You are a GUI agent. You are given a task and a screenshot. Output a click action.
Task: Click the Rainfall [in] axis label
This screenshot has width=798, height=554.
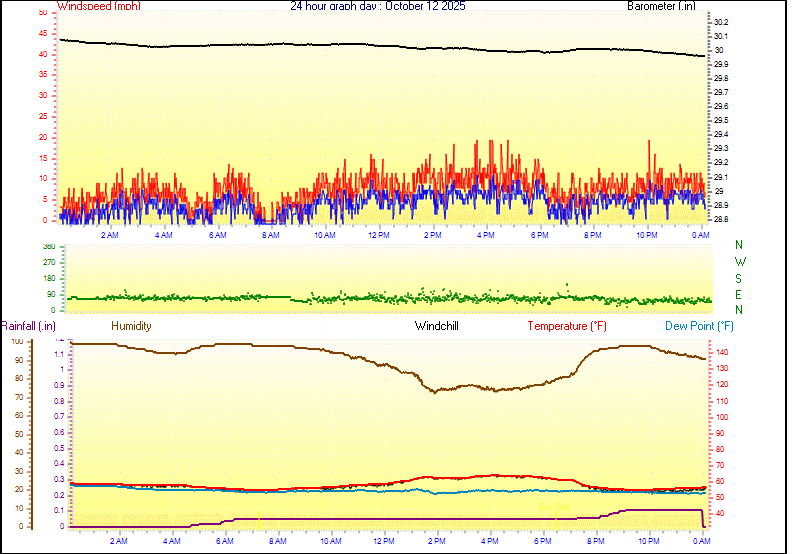pyautogui.click(x=28, y=326)
